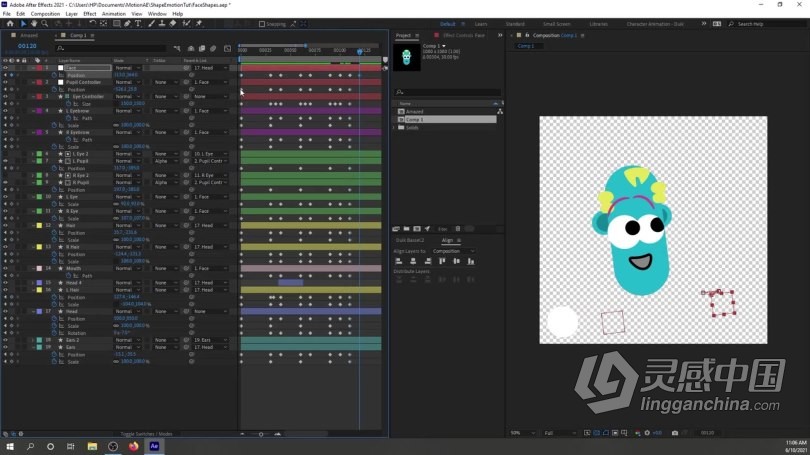Image resolution: width=810 pixels, height=455 pixels.
Task: Click Align Horizontal Center icon
Action: coord(413,261)
